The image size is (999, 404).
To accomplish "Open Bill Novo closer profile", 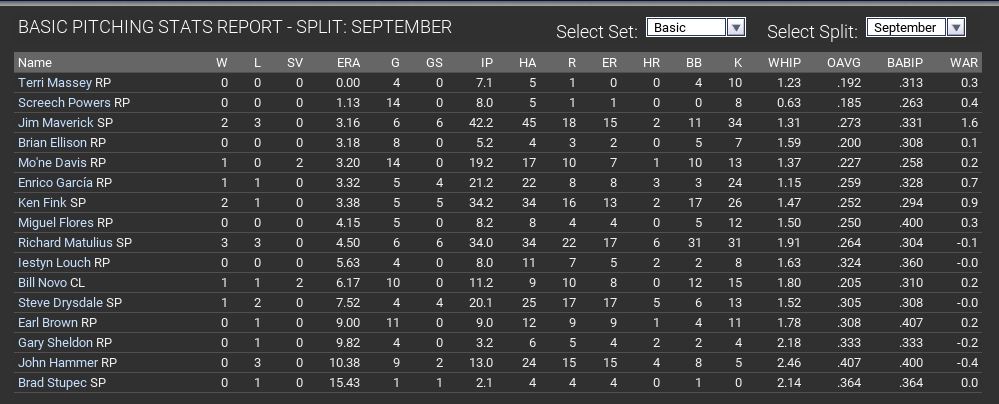I will [42, 282].
